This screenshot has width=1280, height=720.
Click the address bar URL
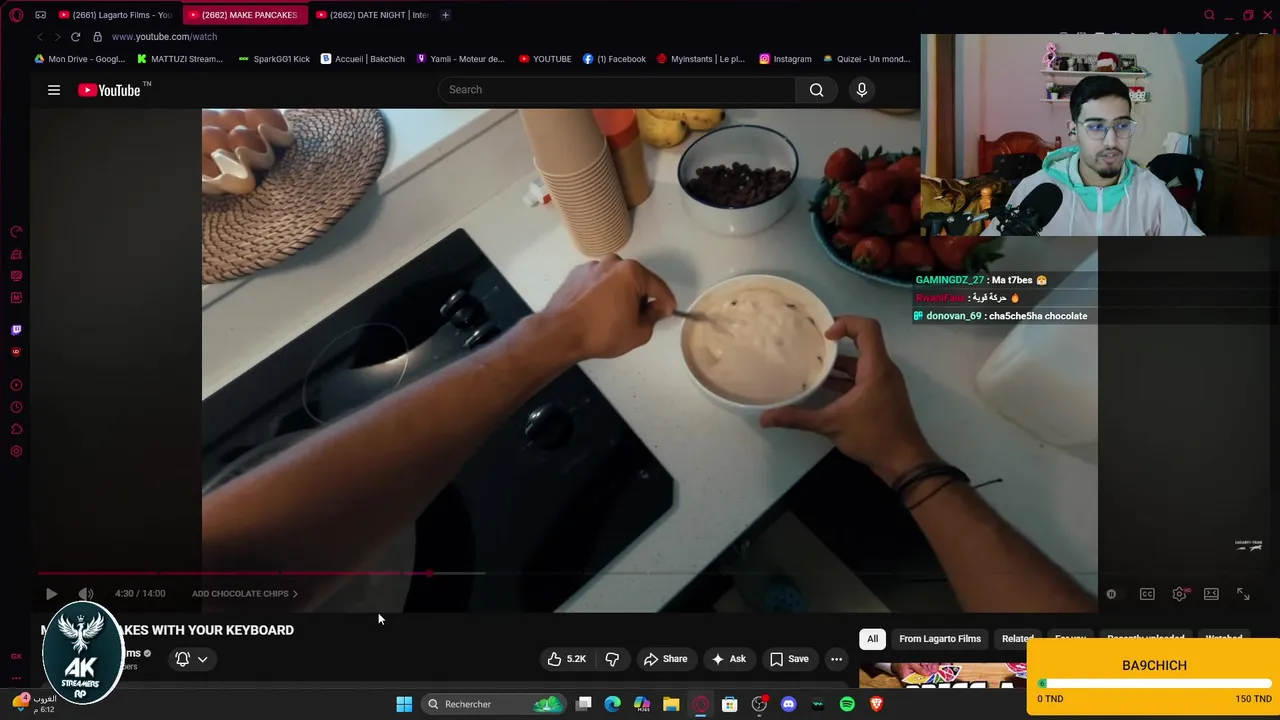coord(164,37)
